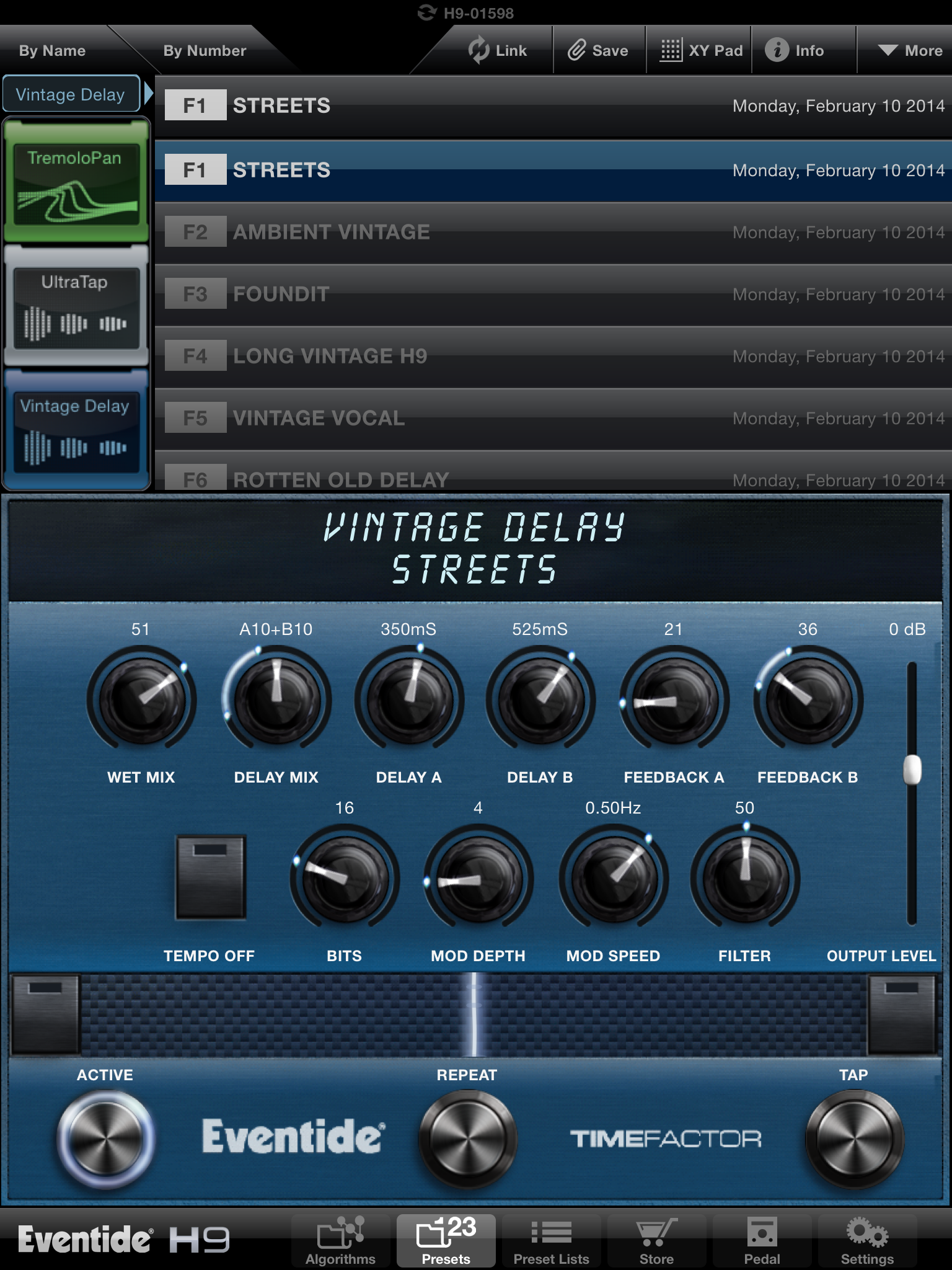The image size is (952, 1270).
Task: Open the Presets tab
Action: pos(446,1240)
